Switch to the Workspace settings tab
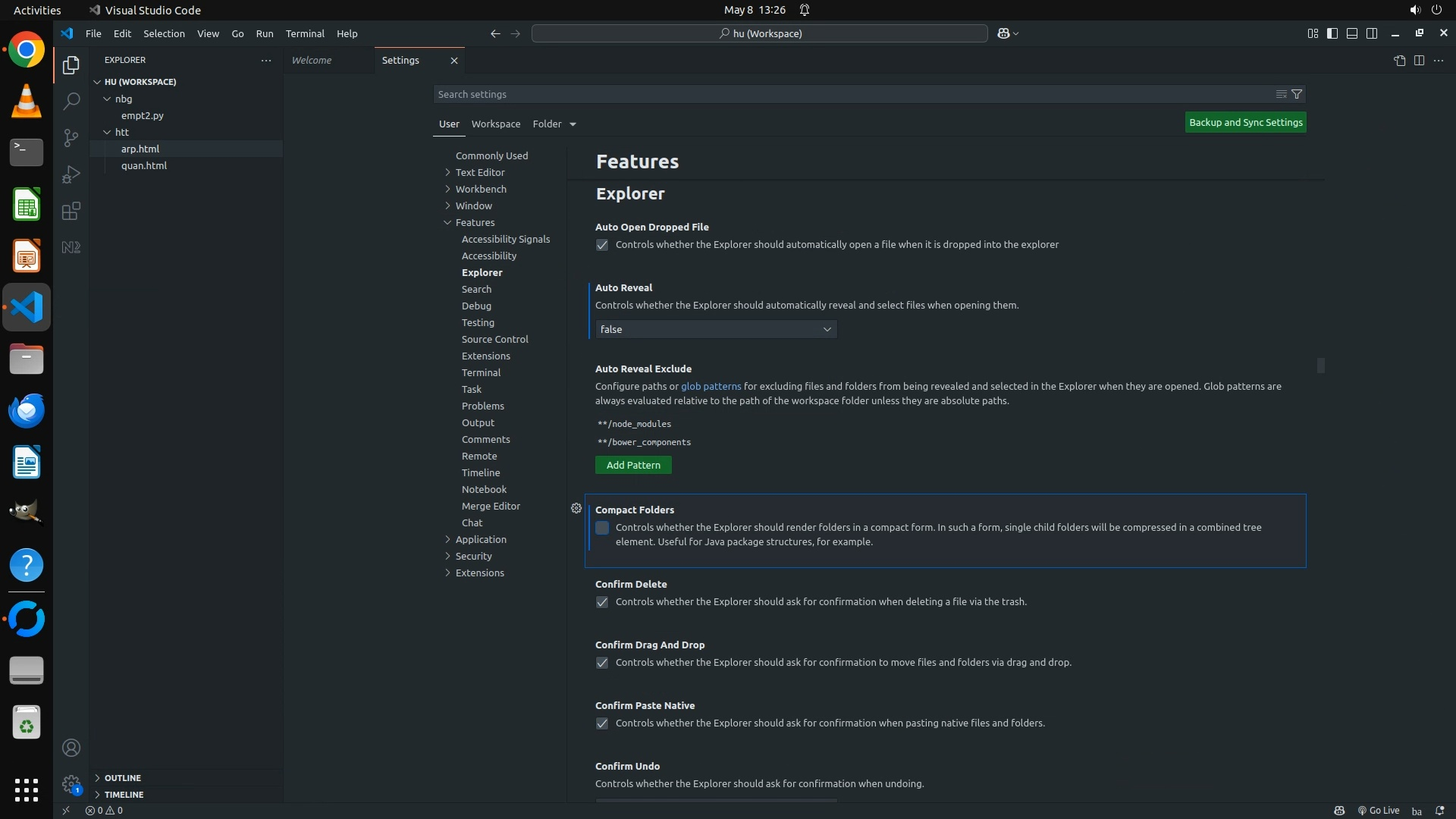The height and width of the screenshot is (819, 1456). pyautogui.click(x=495, y=124)
